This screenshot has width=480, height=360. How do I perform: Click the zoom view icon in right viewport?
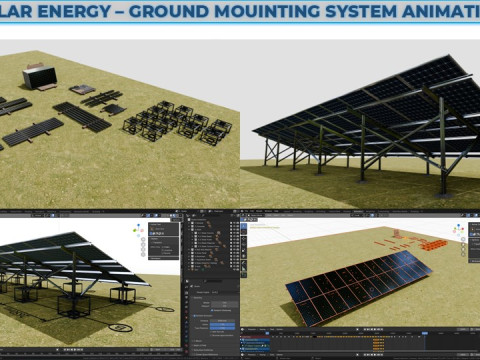click(x=463, y=239)
